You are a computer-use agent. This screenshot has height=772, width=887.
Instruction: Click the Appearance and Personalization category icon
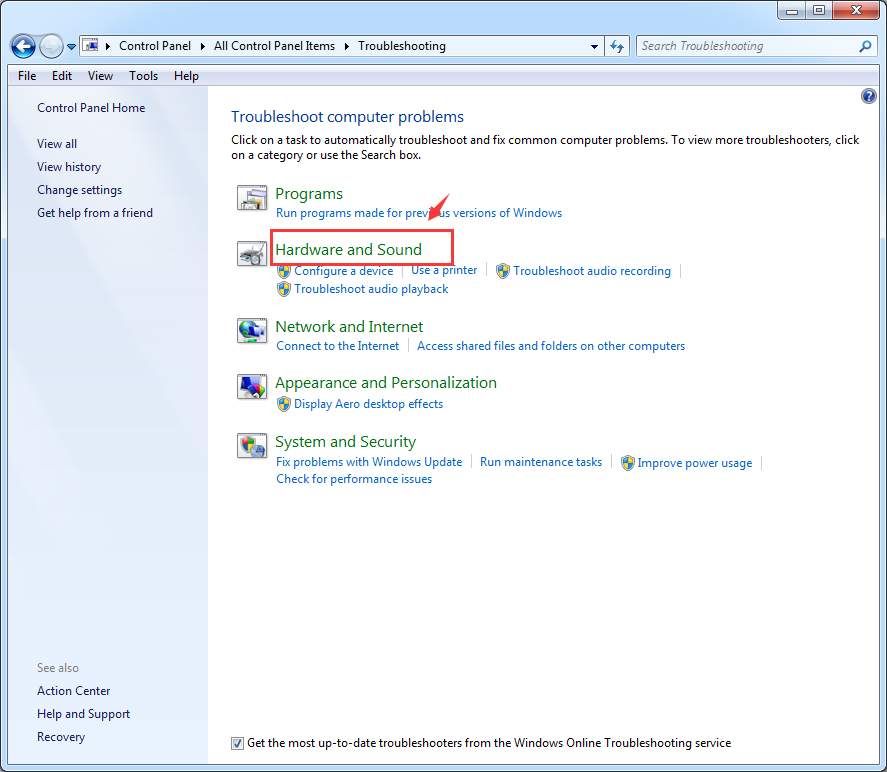(x=252, y=387)
